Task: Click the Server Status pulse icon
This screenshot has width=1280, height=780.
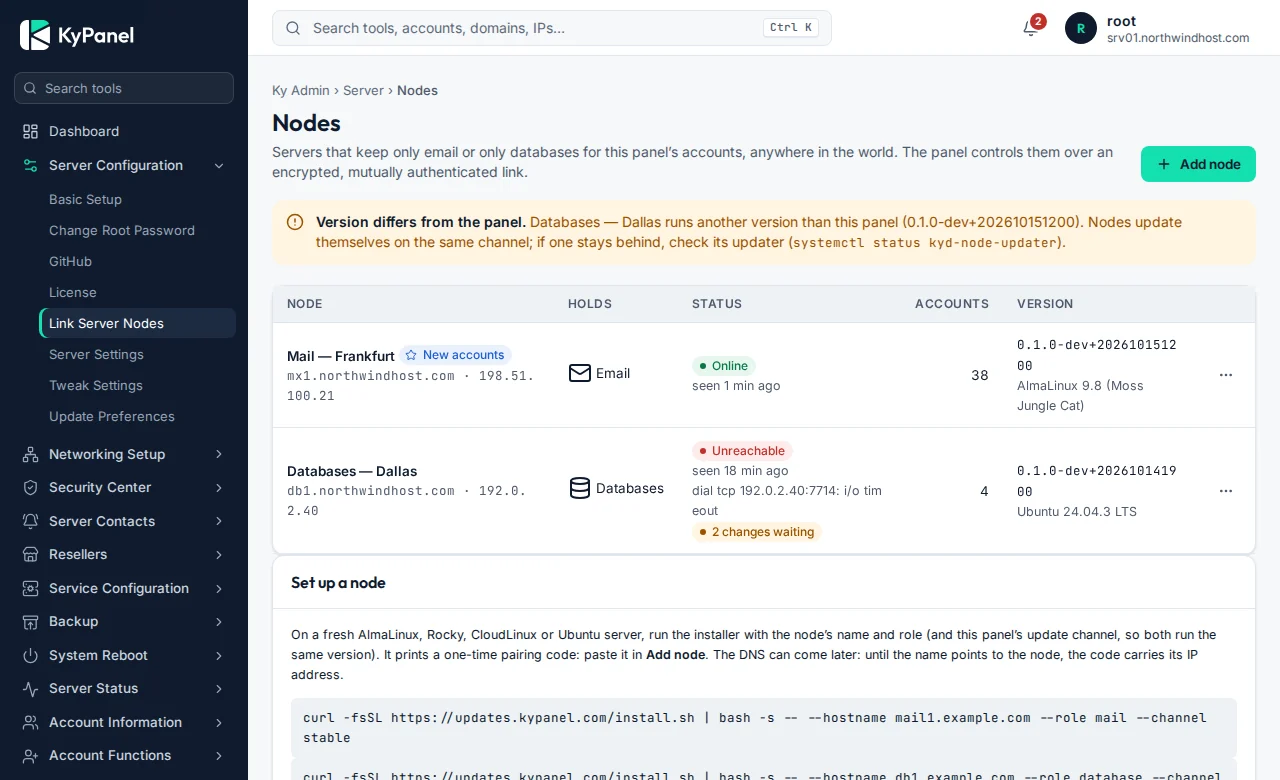Action: tap(31, 689)
